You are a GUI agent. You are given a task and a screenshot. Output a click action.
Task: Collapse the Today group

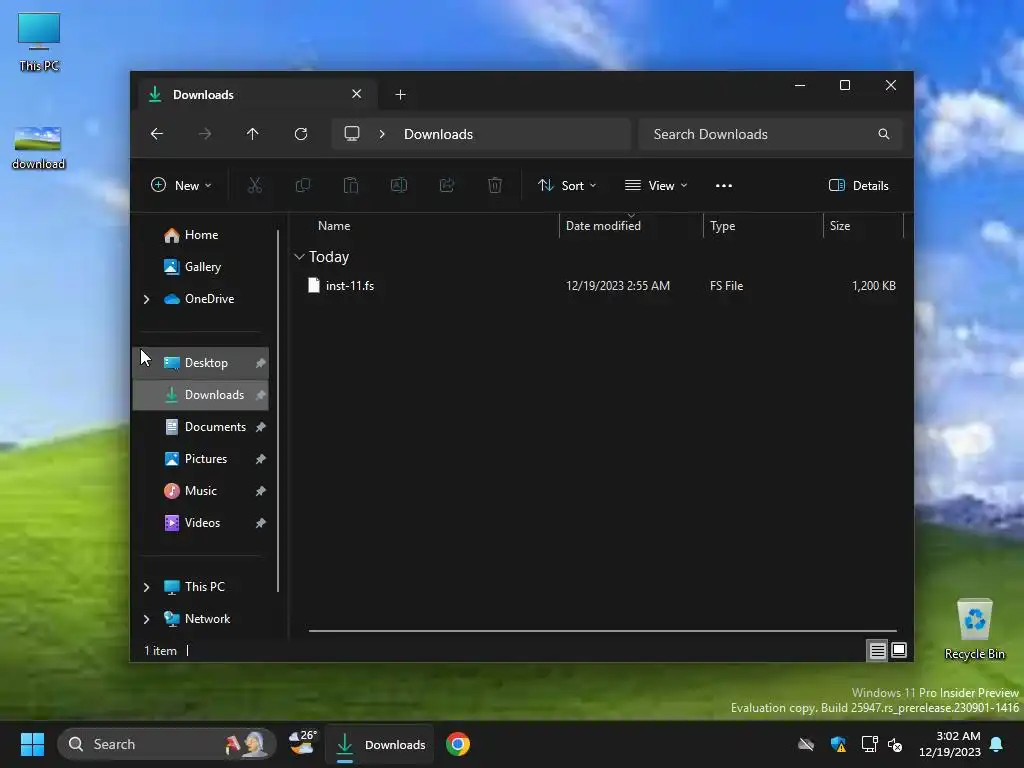(299, 257)
